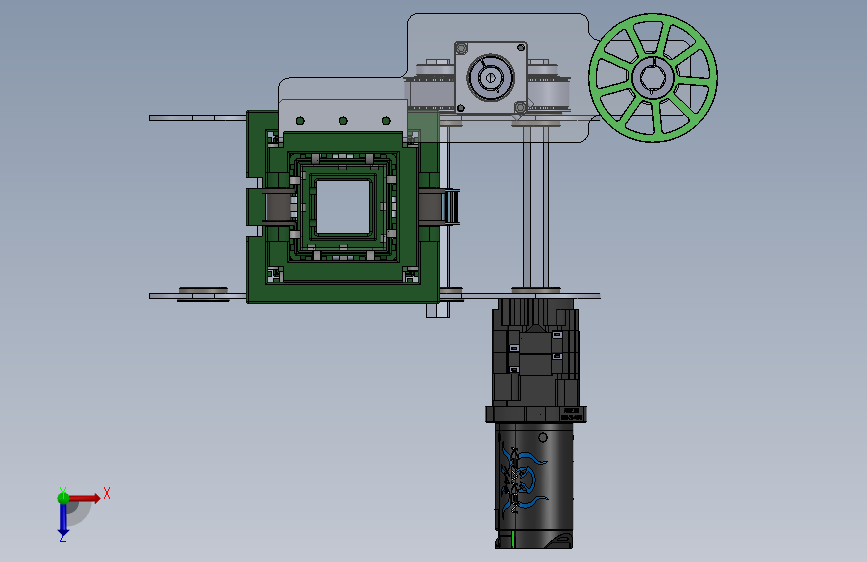The width and height of the screenshot is (867, 562).
Task: Select the round roller on the lower left rail
Action: 203,294
